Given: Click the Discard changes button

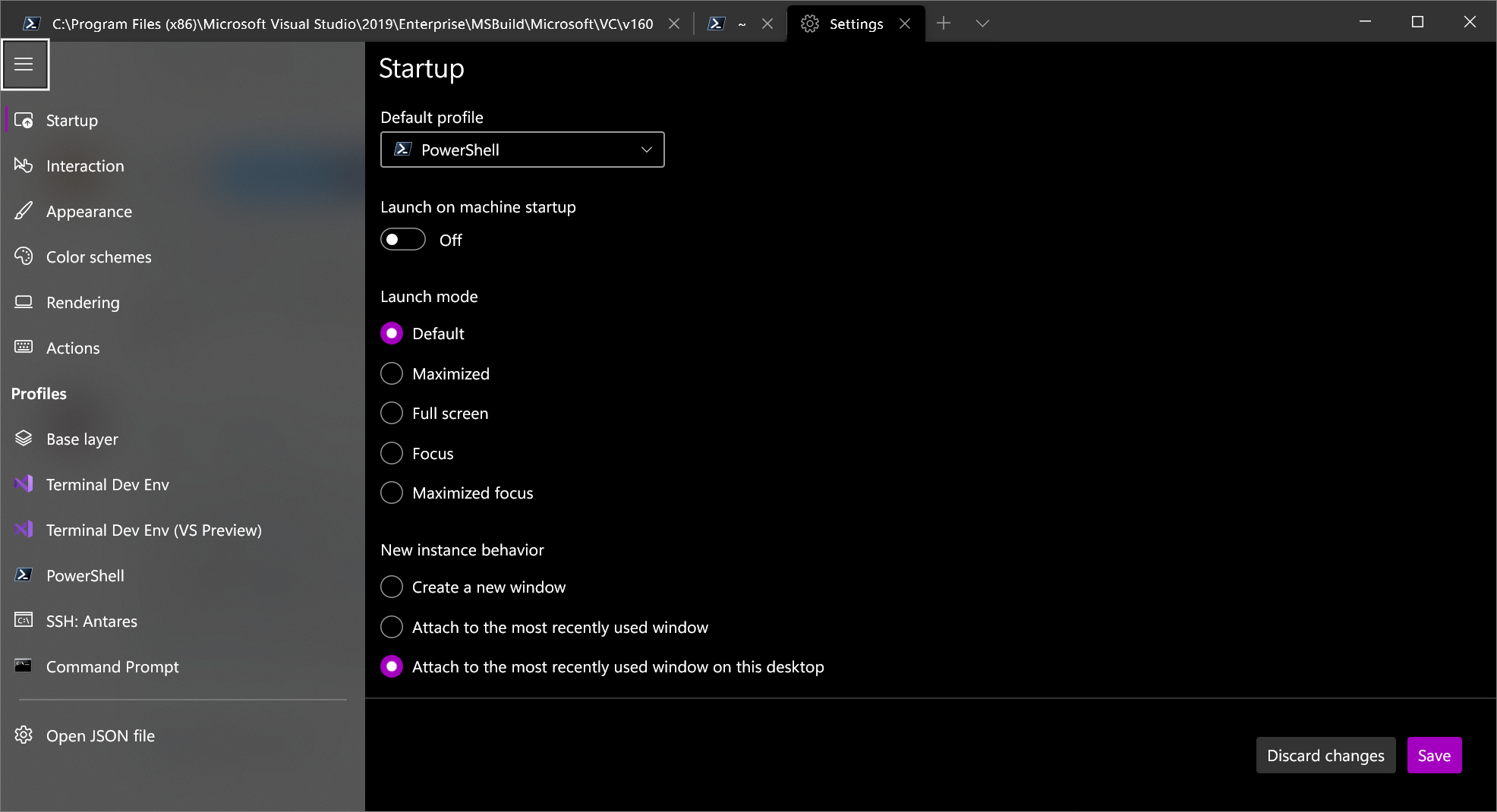Looking at the screenshot, I should (1325, 755).
